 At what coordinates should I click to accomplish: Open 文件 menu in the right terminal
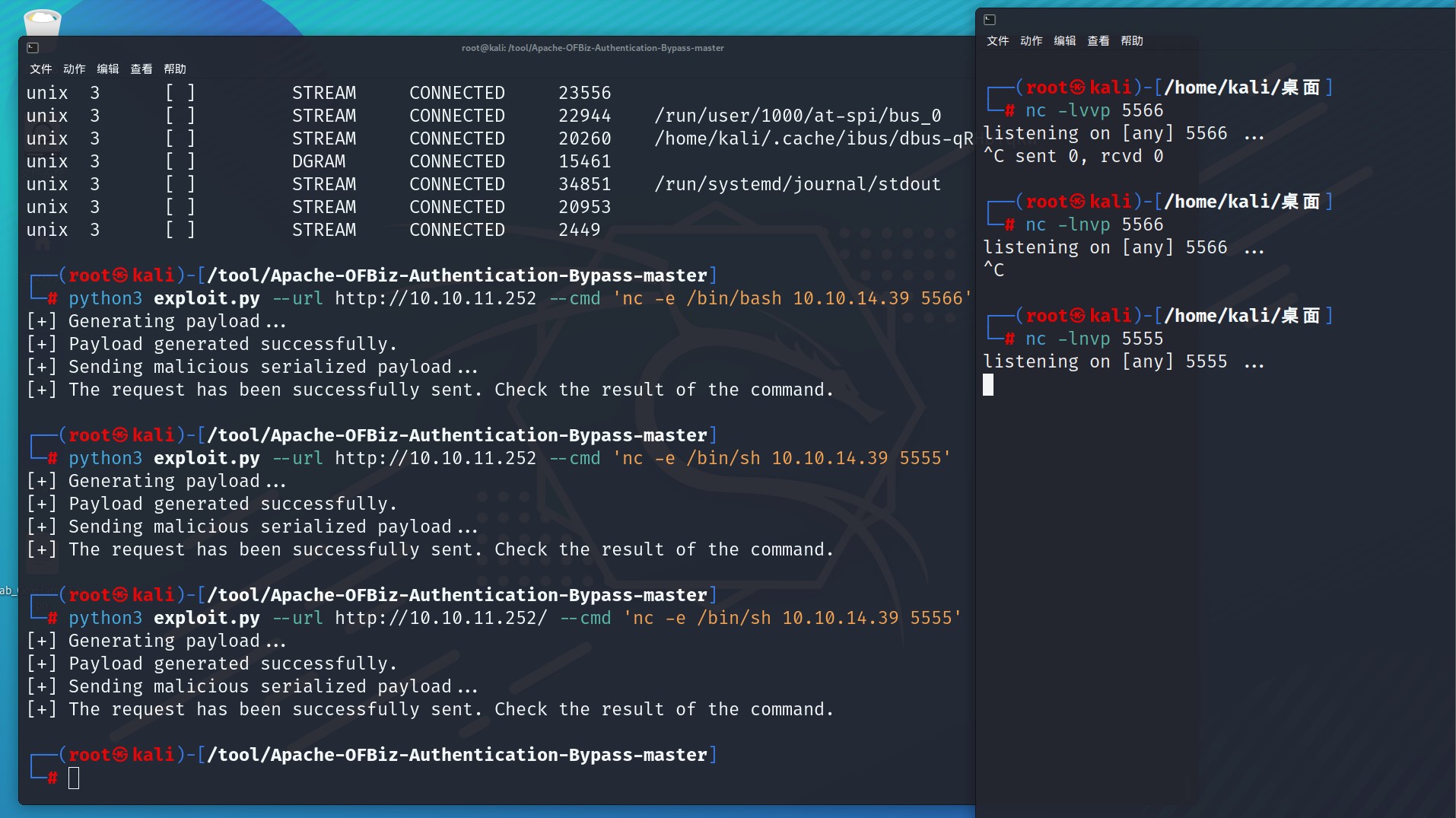click(x=998, y=41)
